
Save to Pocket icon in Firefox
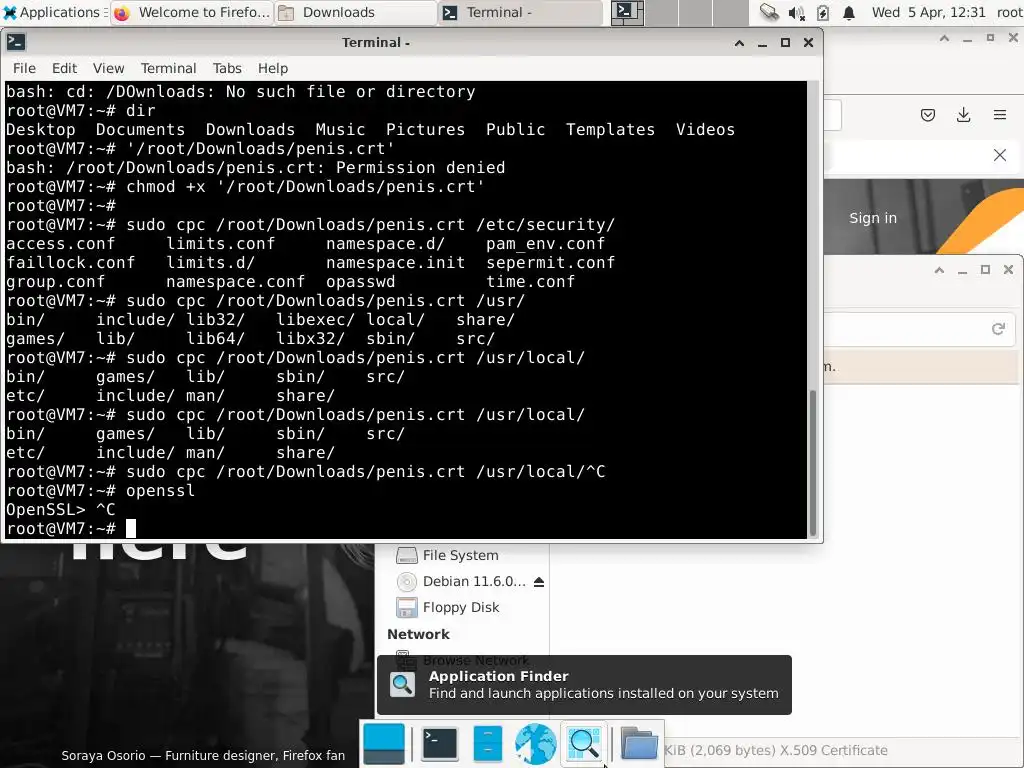927,116
